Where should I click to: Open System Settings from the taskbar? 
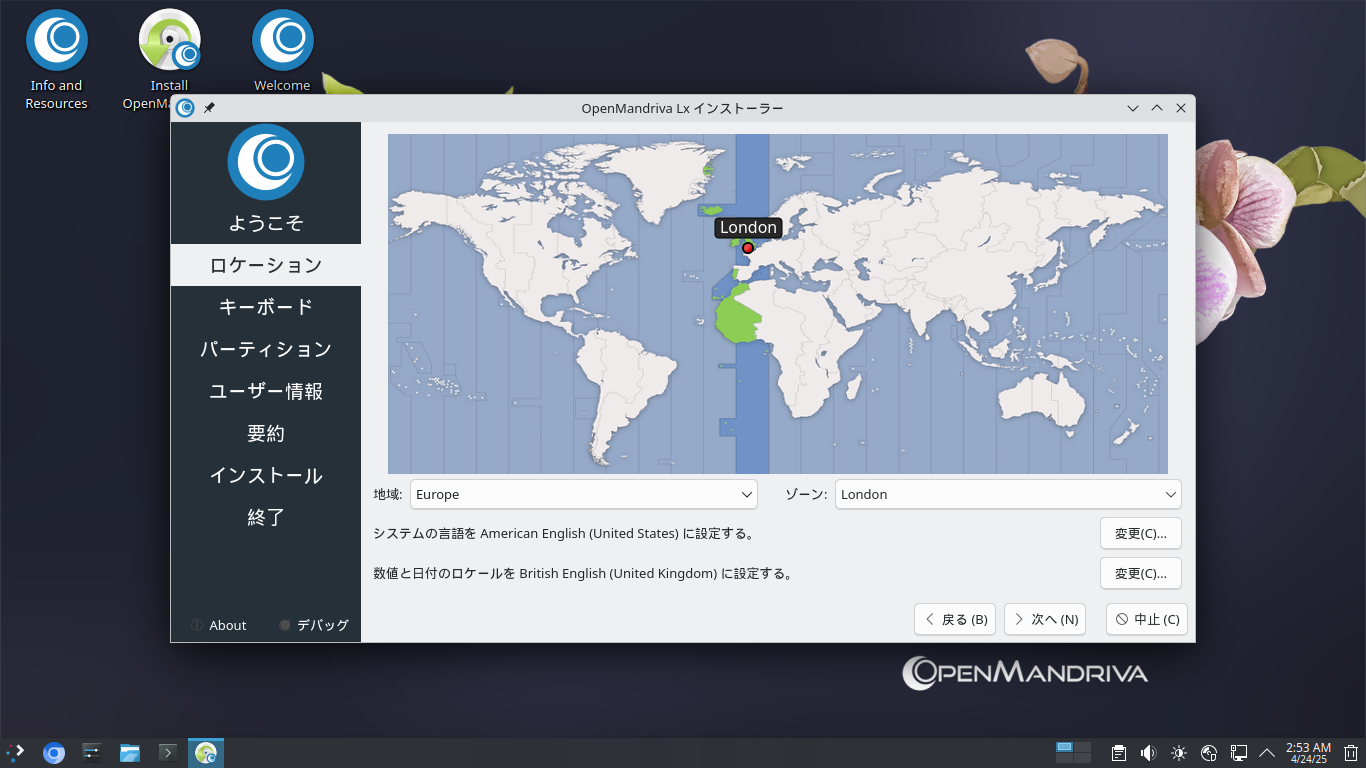coord(92,752)
